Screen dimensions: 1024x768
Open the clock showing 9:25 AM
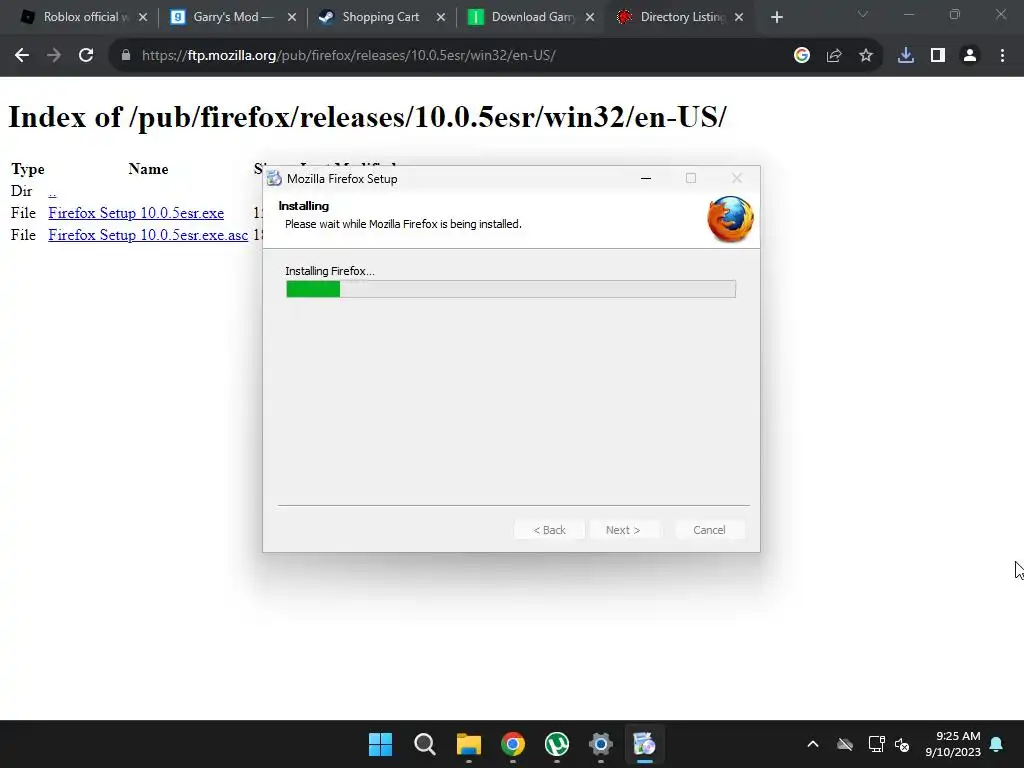[953, 744]
